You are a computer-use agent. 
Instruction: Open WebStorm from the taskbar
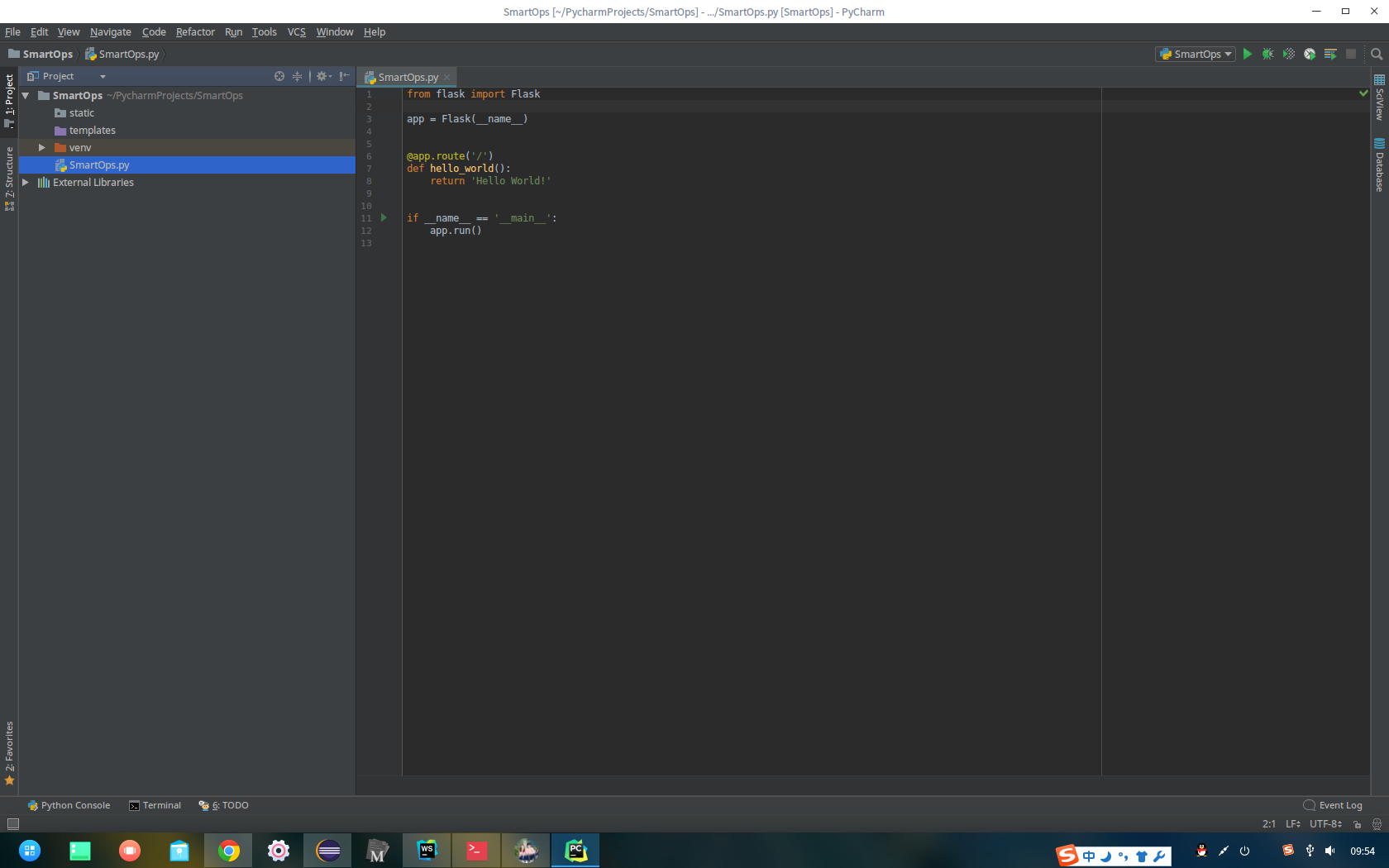coord(427,851)
